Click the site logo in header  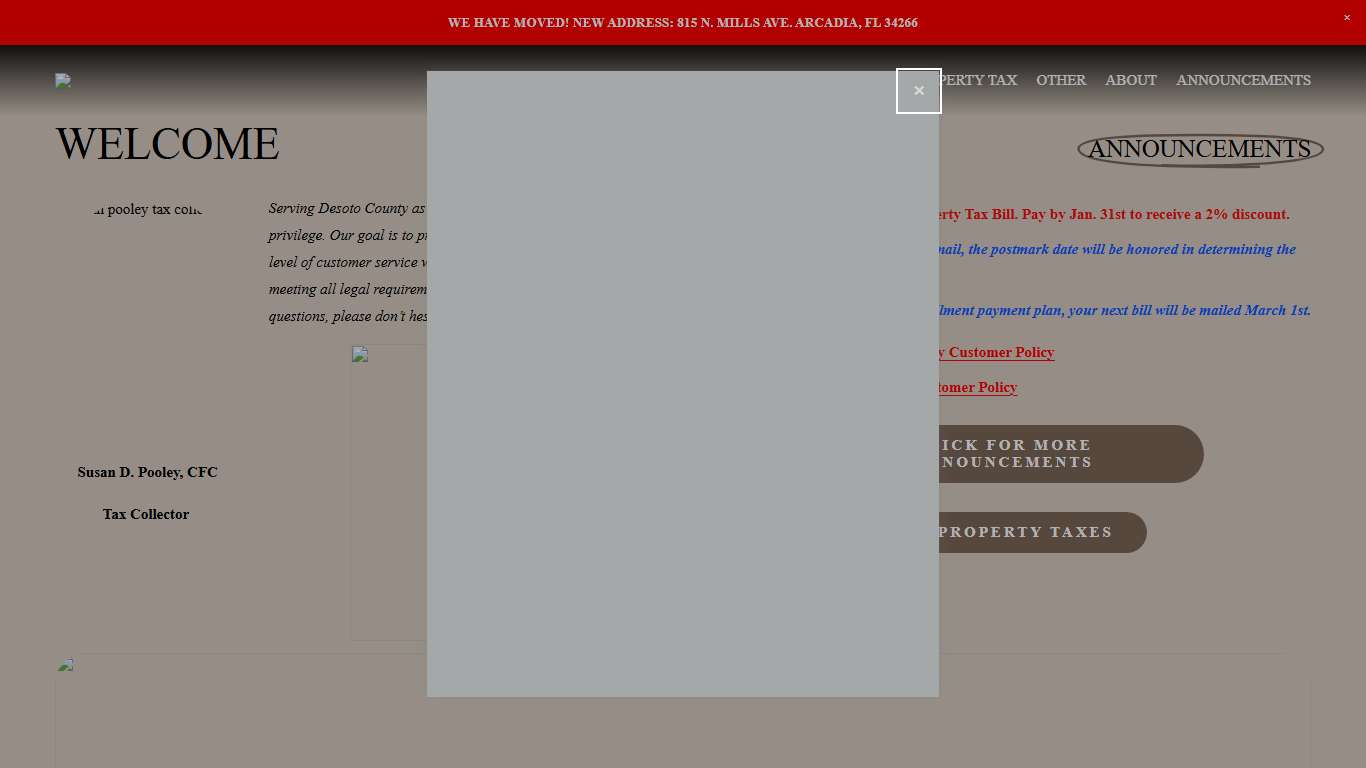63,81
